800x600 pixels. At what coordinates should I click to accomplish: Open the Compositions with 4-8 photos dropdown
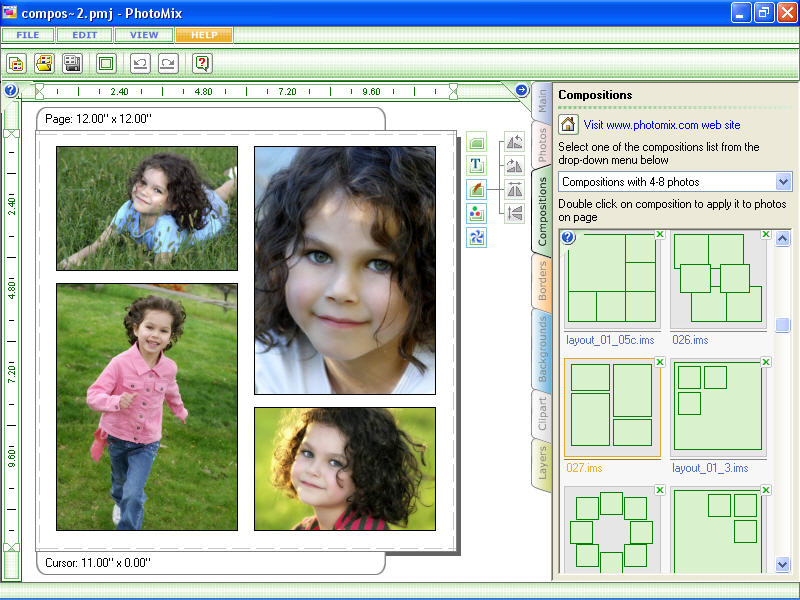click(x=783, y=182)
